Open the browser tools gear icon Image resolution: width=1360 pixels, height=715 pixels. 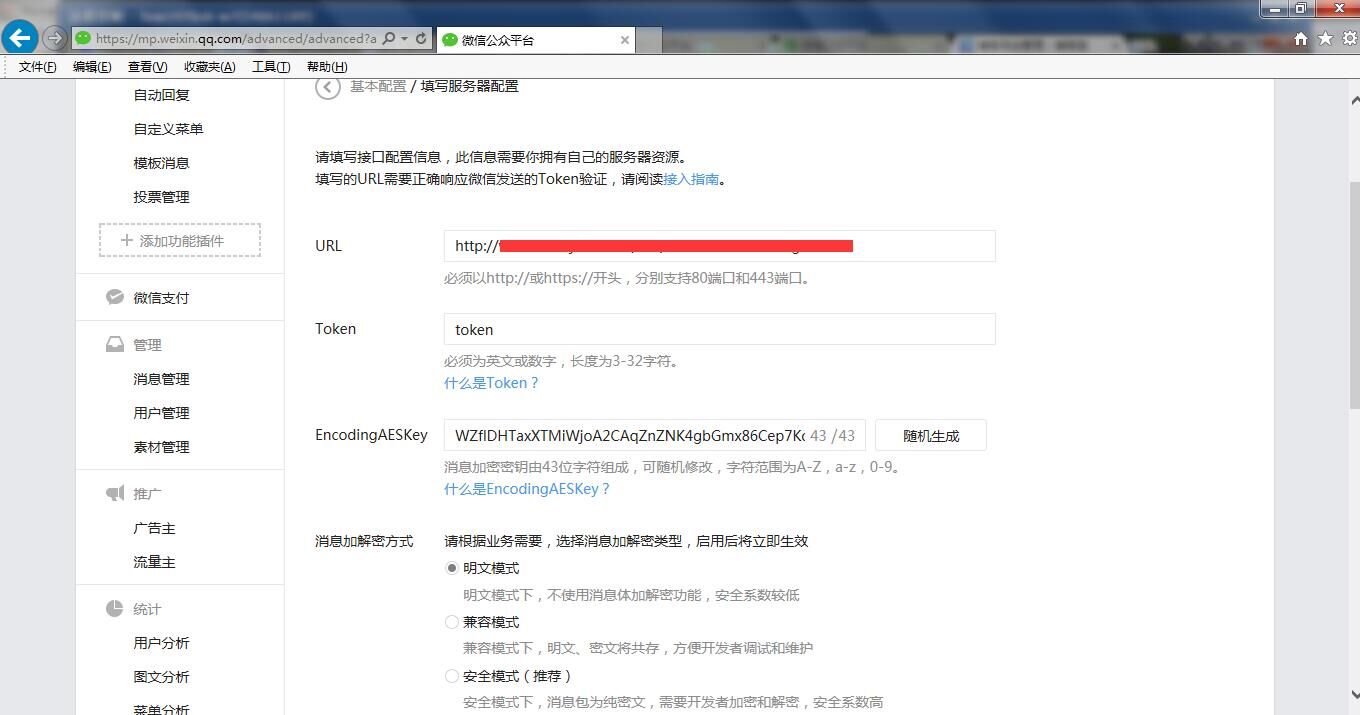tap(1349, 39)
